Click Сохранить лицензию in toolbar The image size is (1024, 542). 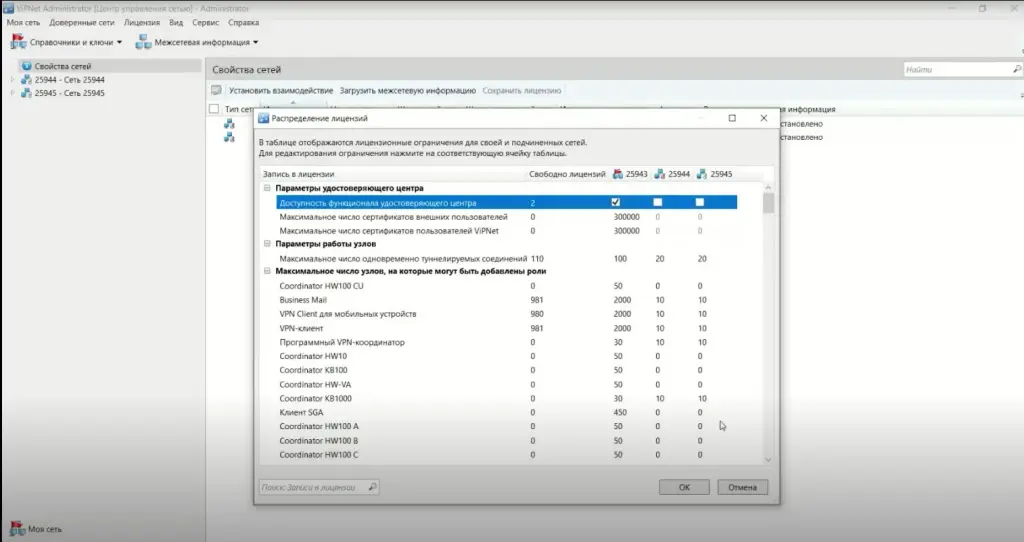coord(521,91)
